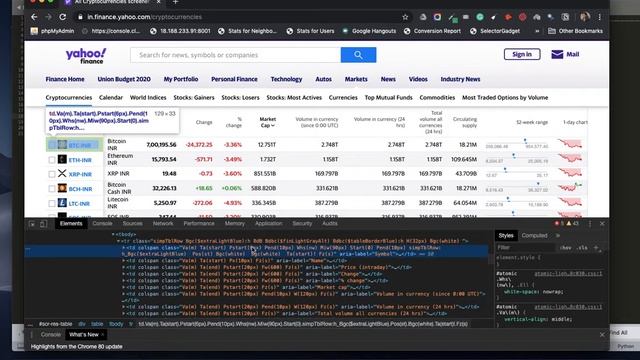Sort by Market Cap column arrow
The image size is (640, 360).
(x=273, y=126)
